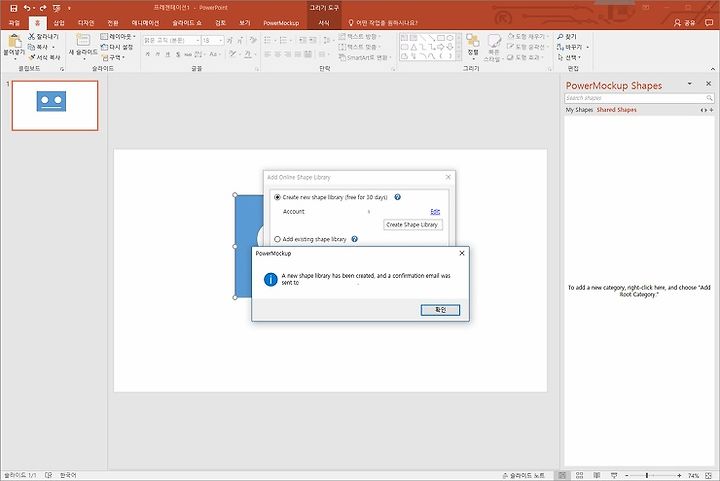Click the Create Shape Library button
Screen dimensions: 720x481
[x=413, y=224]
